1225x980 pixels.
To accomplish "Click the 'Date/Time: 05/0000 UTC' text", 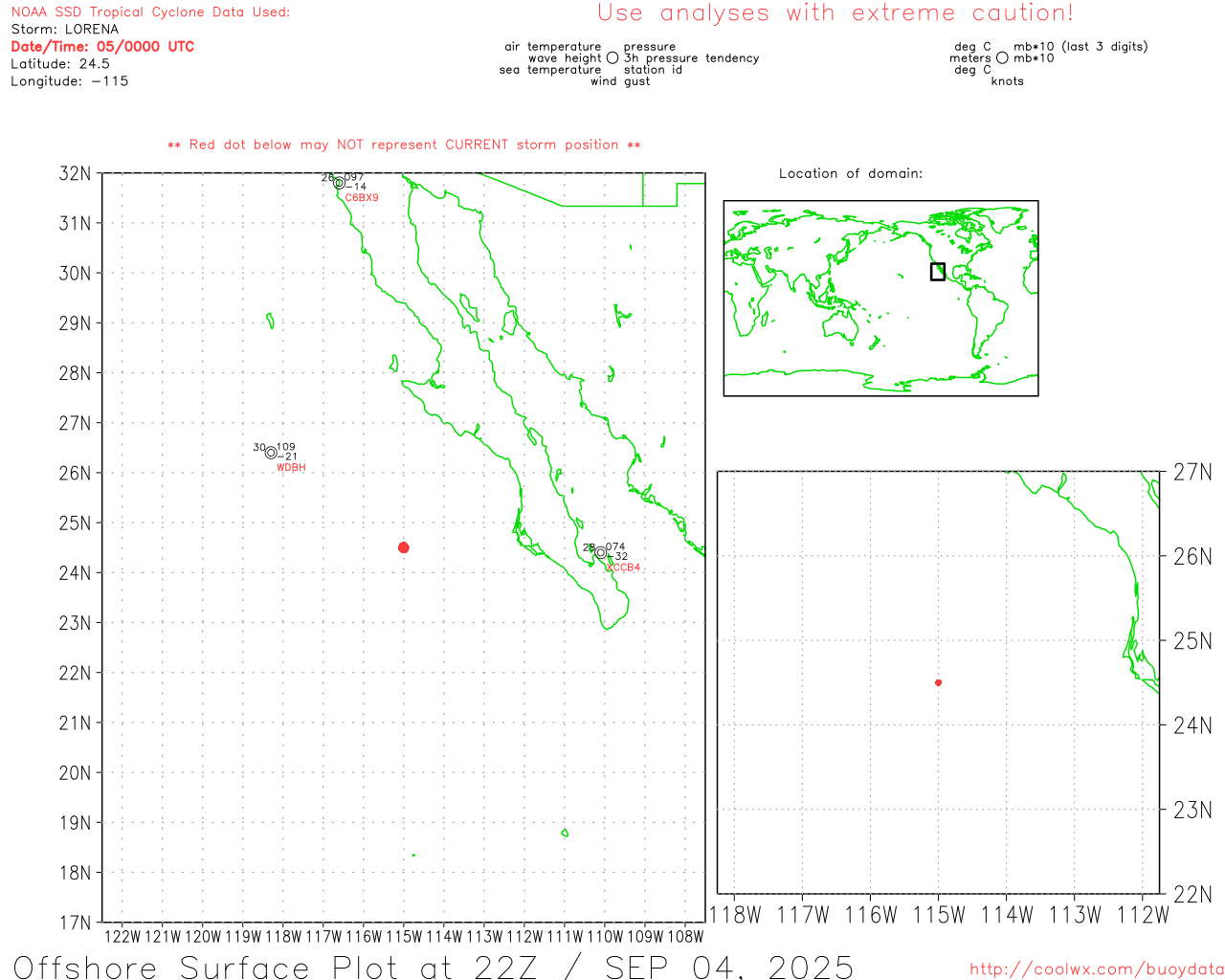I will pos(102,47).
